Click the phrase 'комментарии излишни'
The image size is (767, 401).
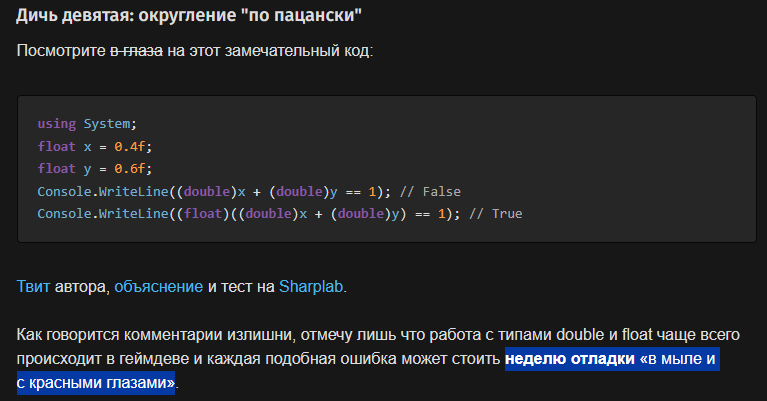pyautogui.click(x=208, y=335)
